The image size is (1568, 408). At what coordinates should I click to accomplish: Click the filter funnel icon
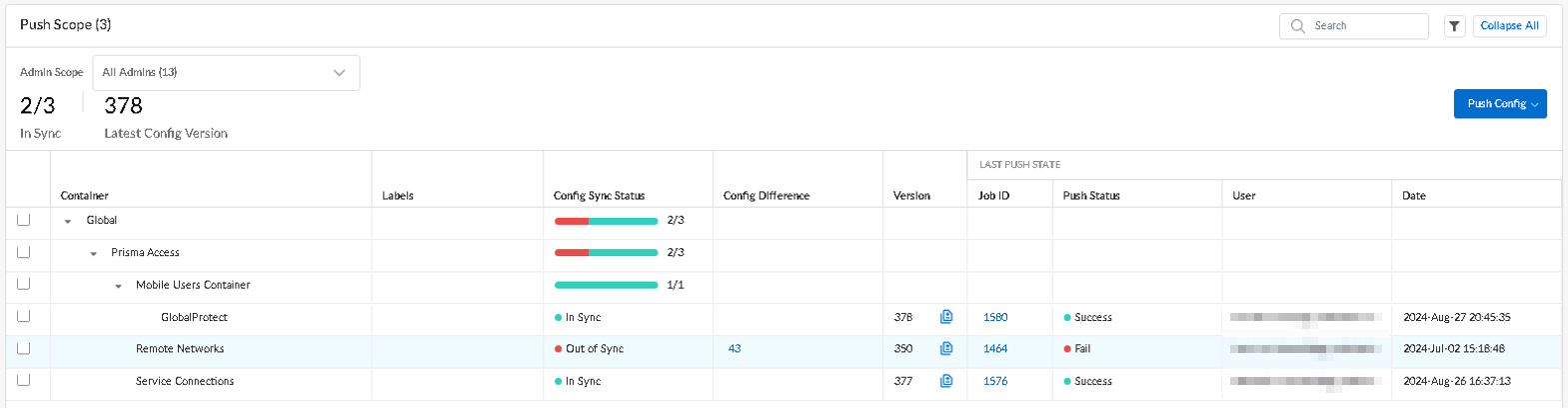[1454, 26]
